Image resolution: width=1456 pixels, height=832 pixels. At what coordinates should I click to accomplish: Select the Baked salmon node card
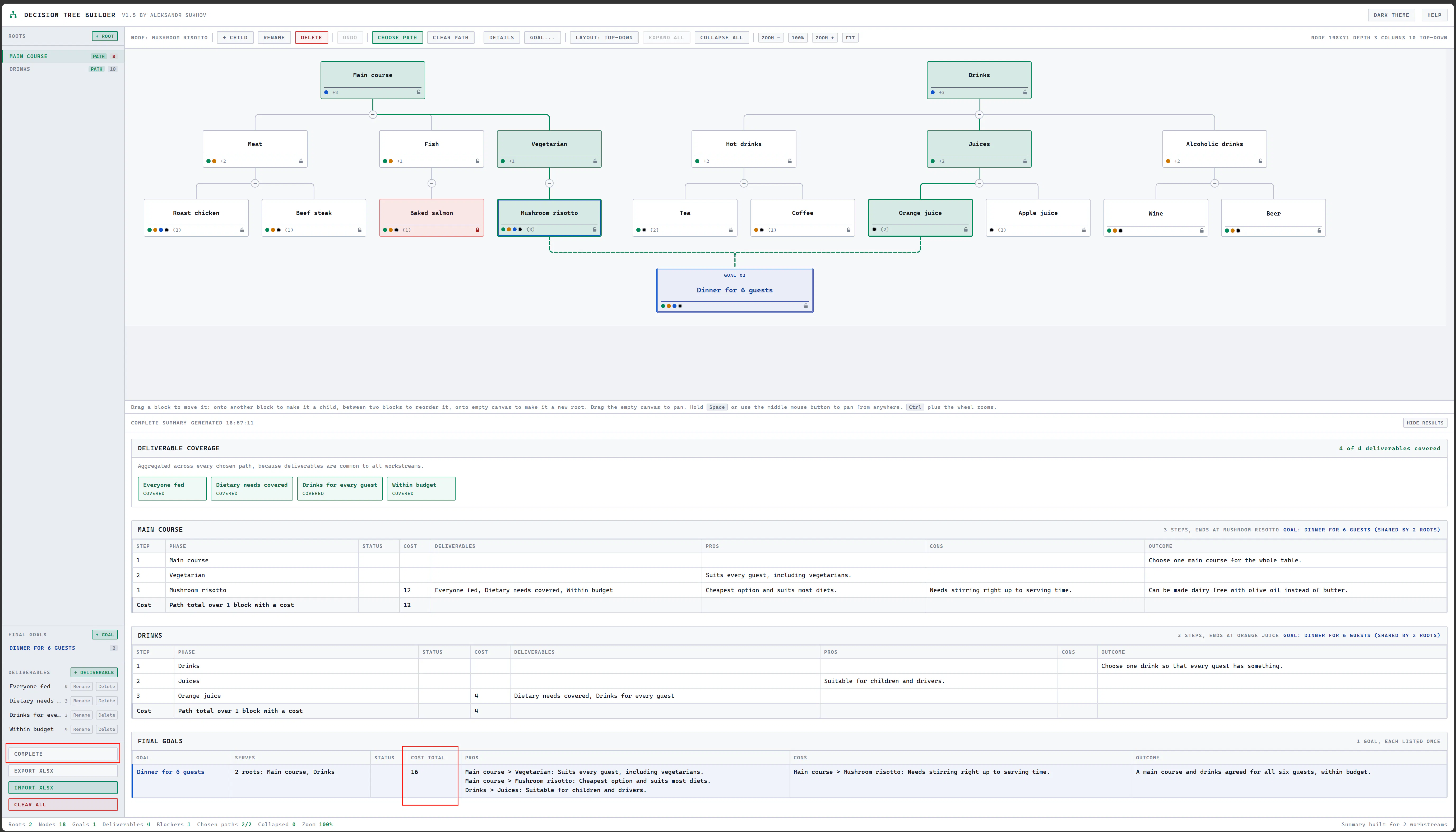(432, 218)
